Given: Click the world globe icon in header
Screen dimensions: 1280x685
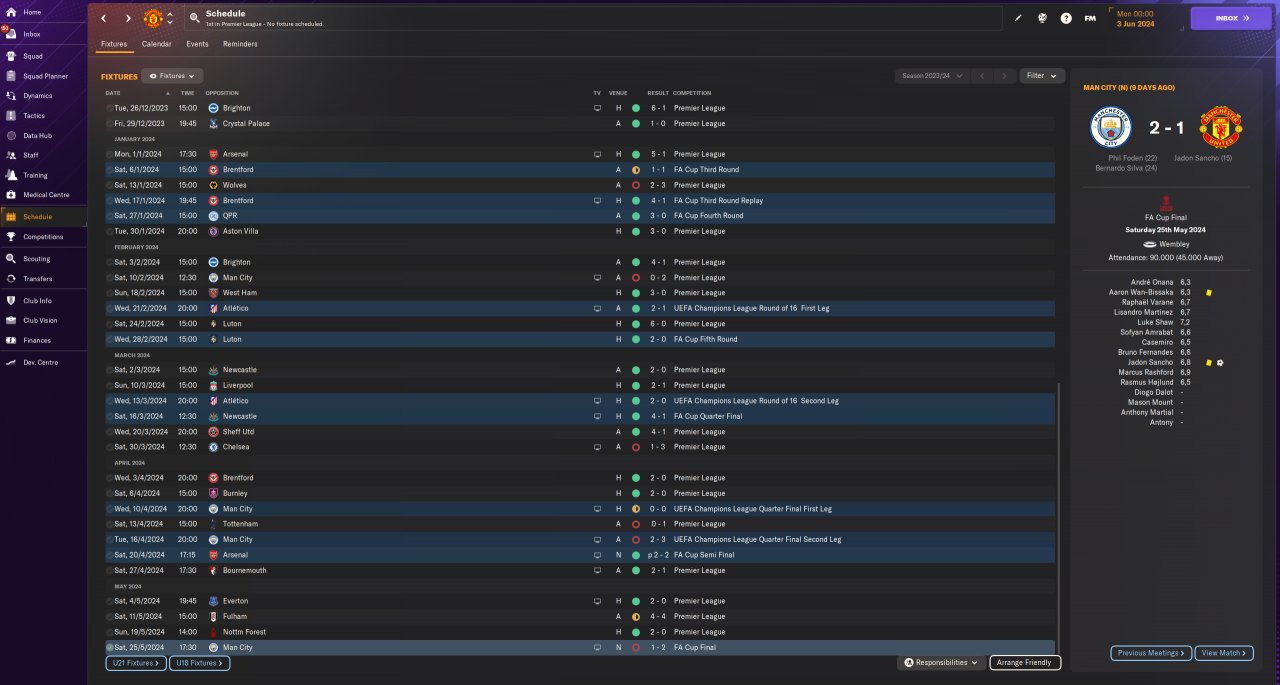Looking at the screenshot, I should click(x=1042, y=18).
